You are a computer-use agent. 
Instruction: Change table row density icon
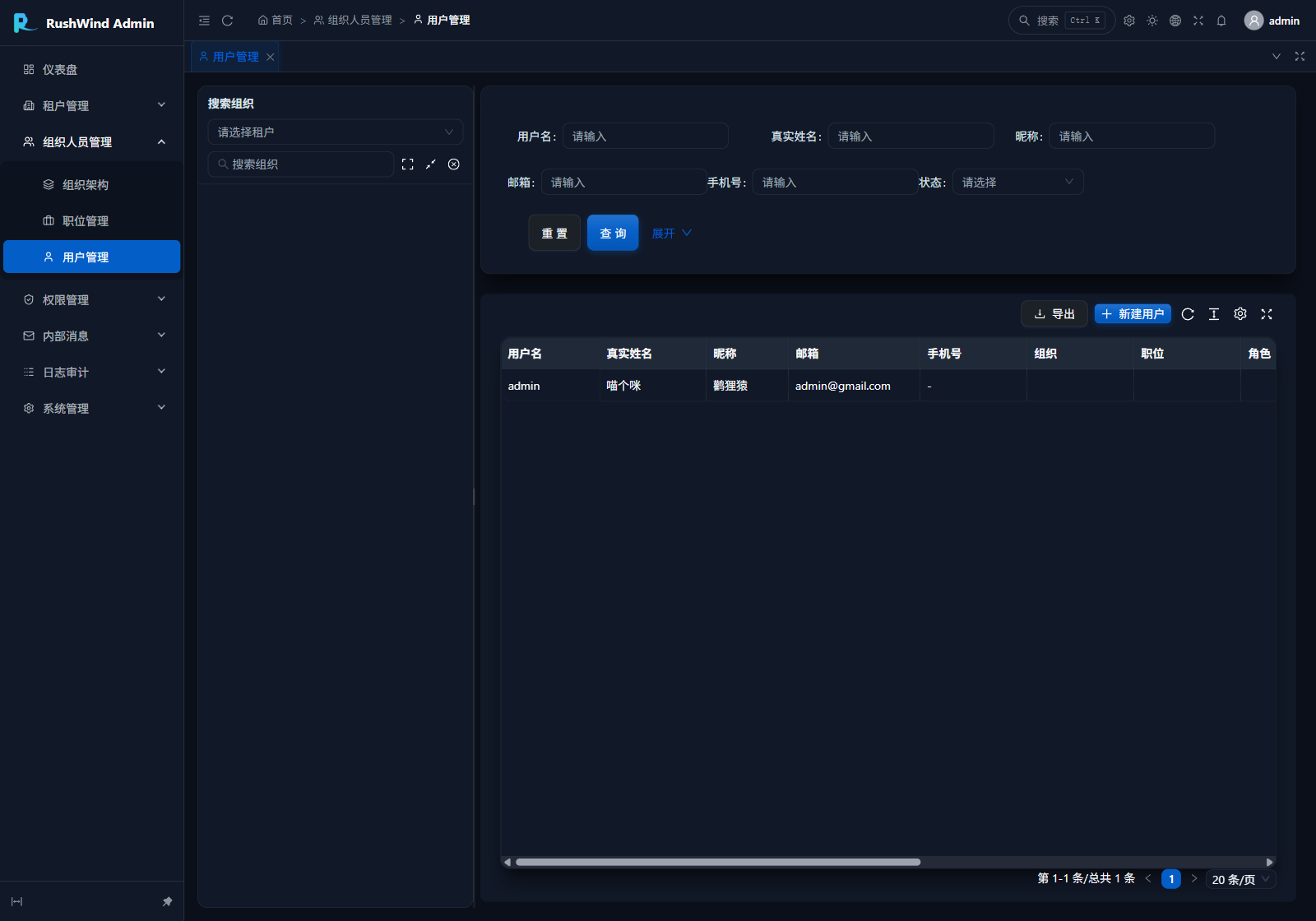coord(1214,314)
